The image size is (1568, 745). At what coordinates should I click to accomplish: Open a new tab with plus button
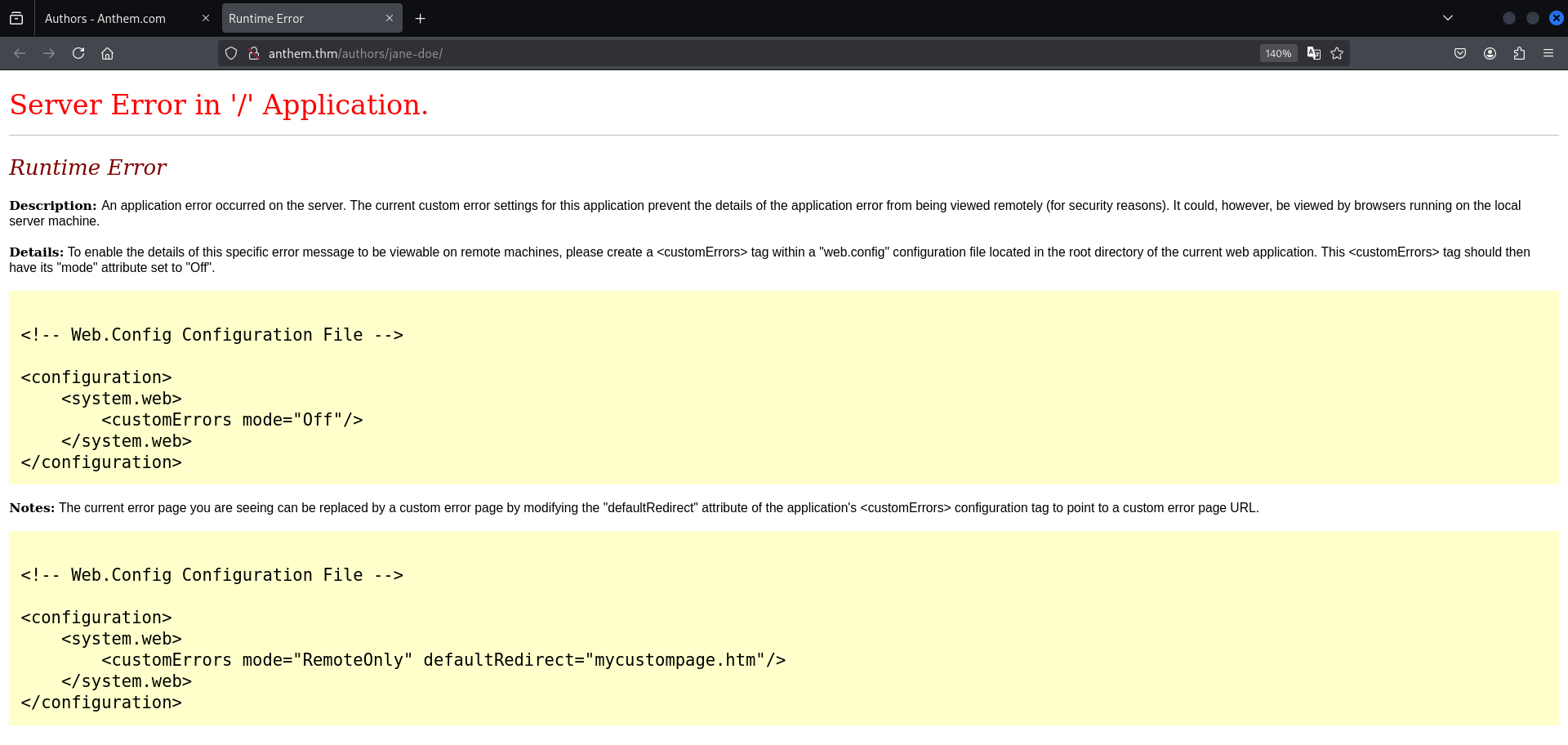(421, 18)
